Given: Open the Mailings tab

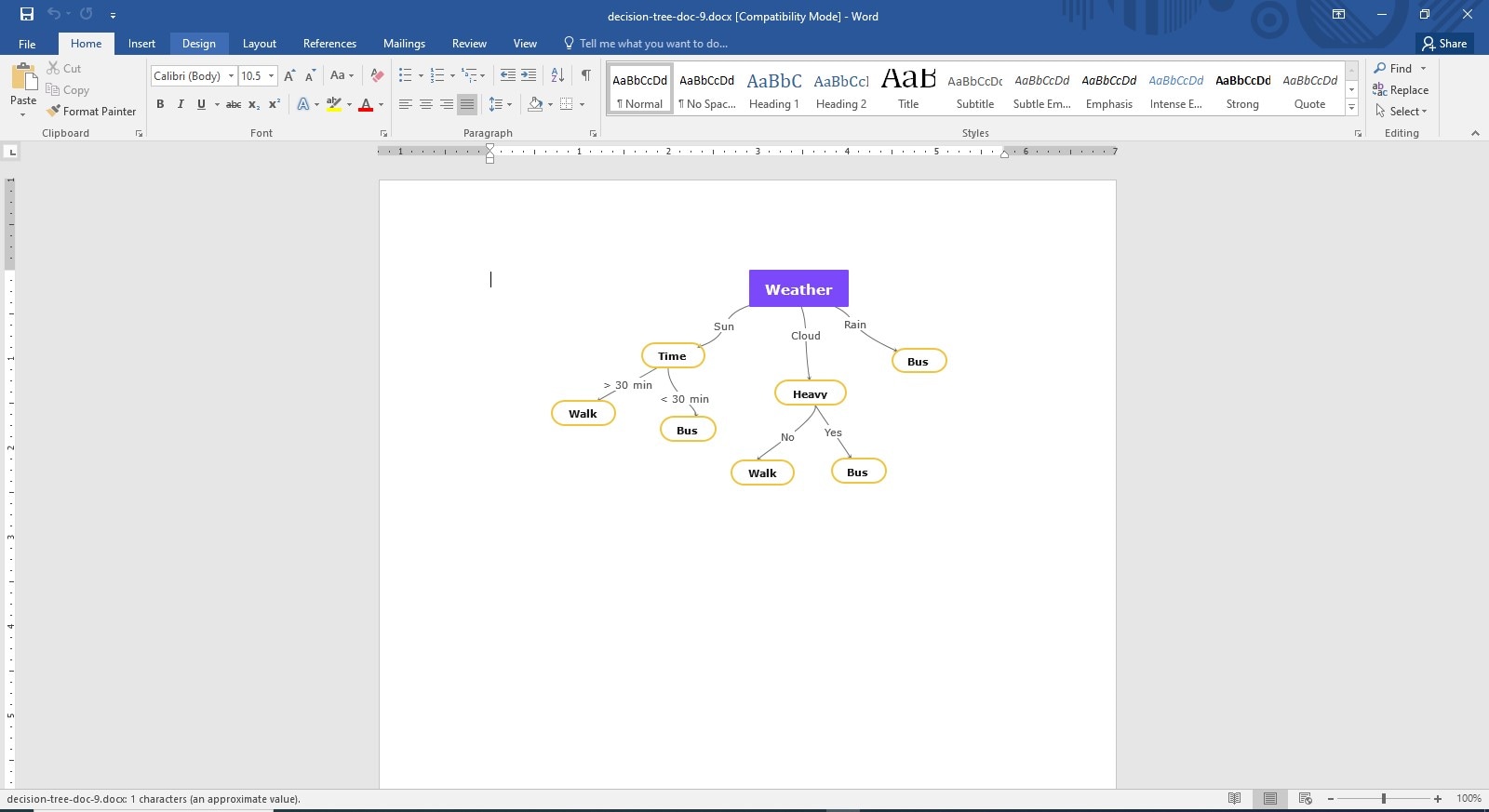Looking at the screenshot, I should (x=404, y=44).
